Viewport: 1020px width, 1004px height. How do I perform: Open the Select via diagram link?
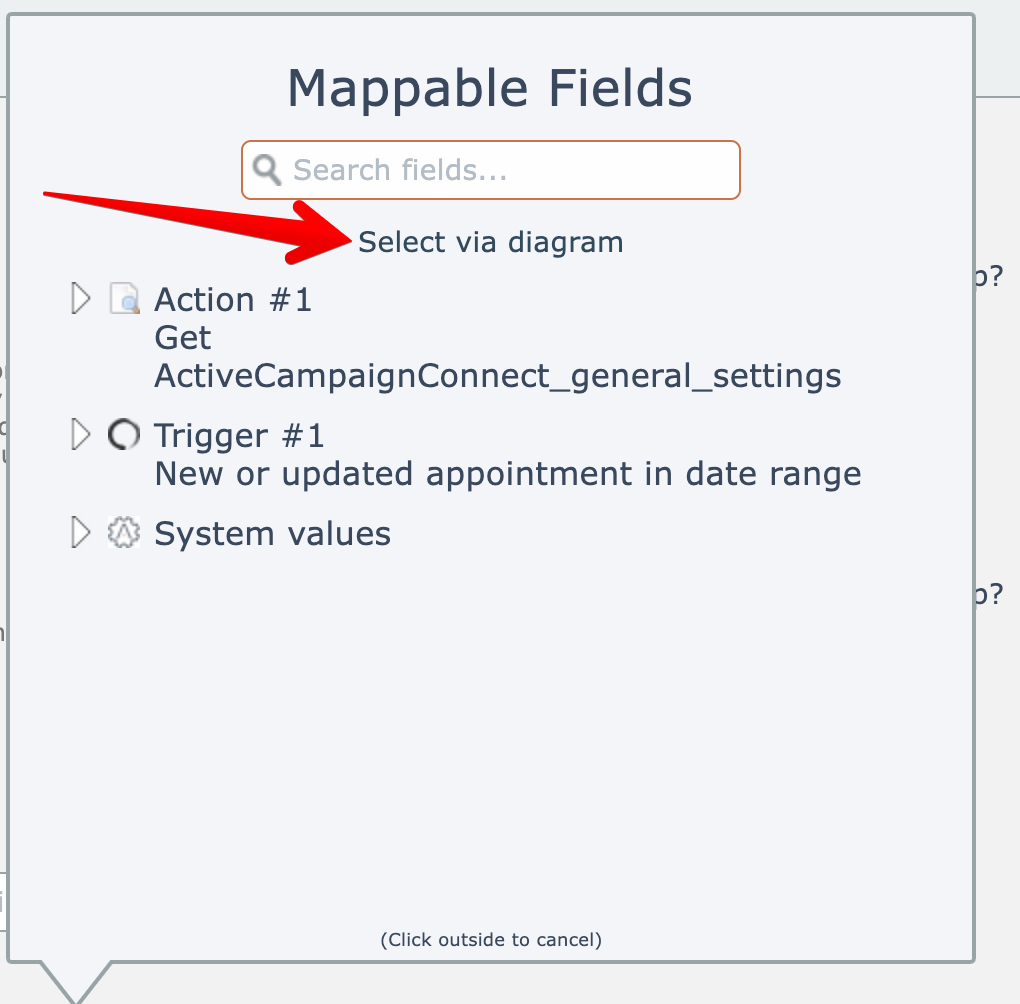pyautogui.click(x=490, y=242)
